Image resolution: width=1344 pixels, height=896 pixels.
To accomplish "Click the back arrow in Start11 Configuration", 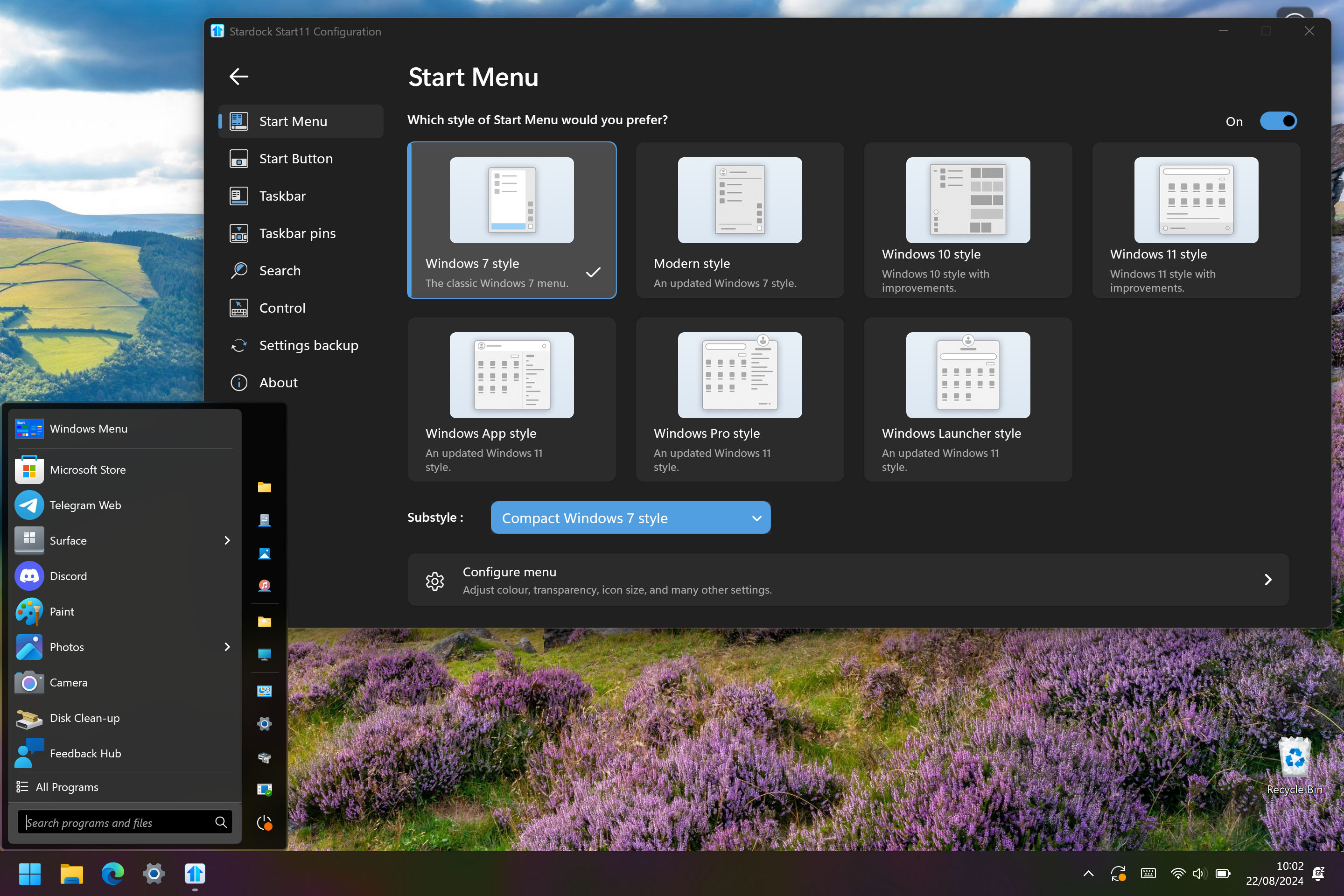I will (x=239, y=76).
